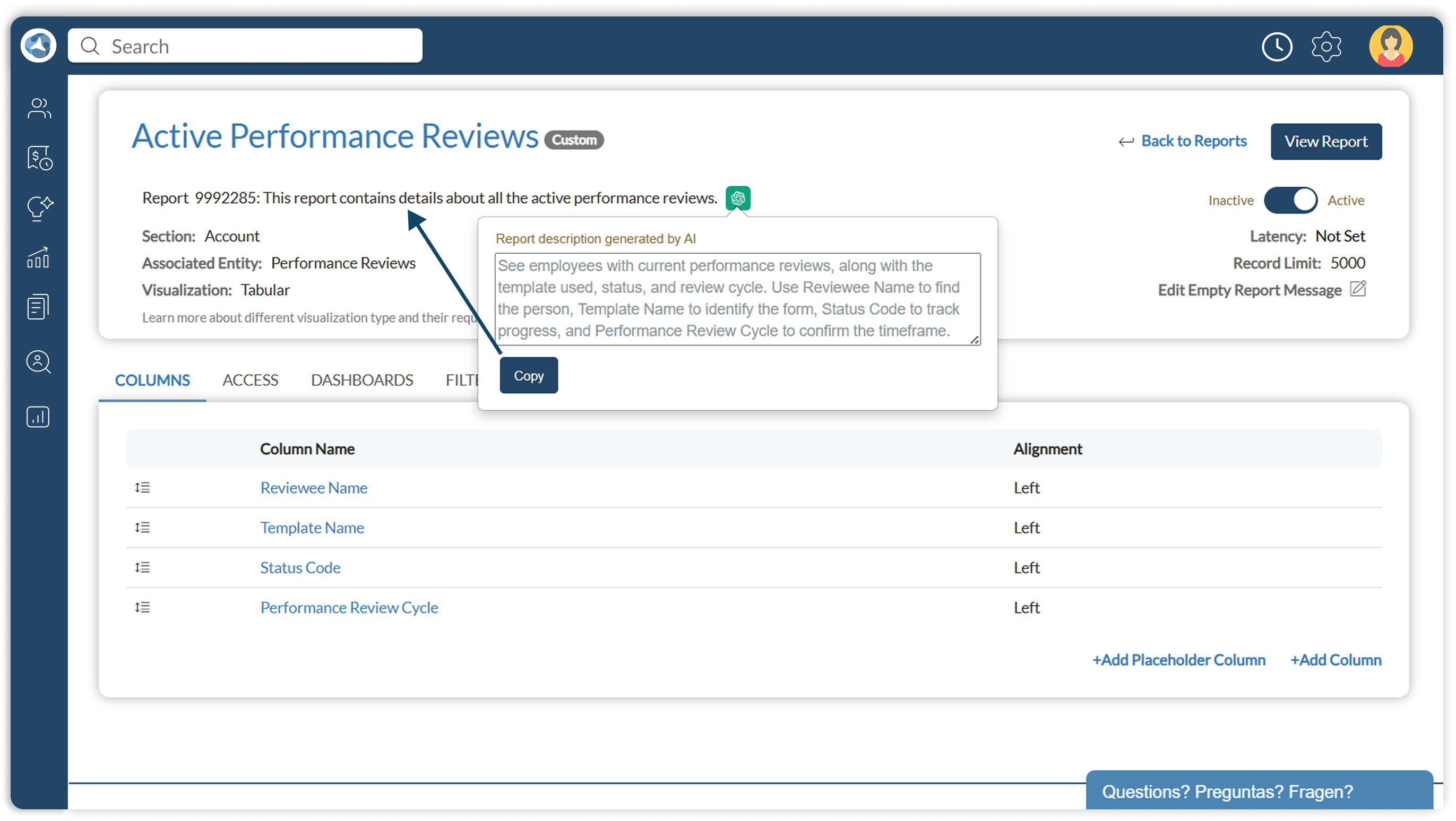Open the settings gear icon
This screenshot has height=821, width=1456.
[x=1325, y=46]
